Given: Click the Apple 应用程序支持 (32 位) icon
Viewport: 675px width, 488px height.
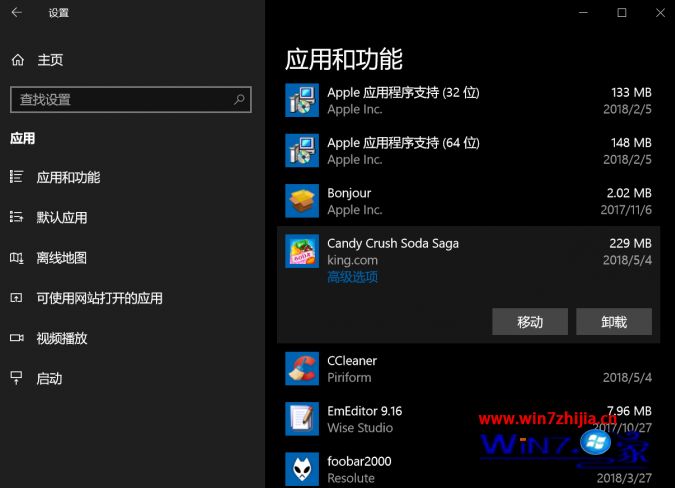Looking at the screenshot, I should (302, 100).
